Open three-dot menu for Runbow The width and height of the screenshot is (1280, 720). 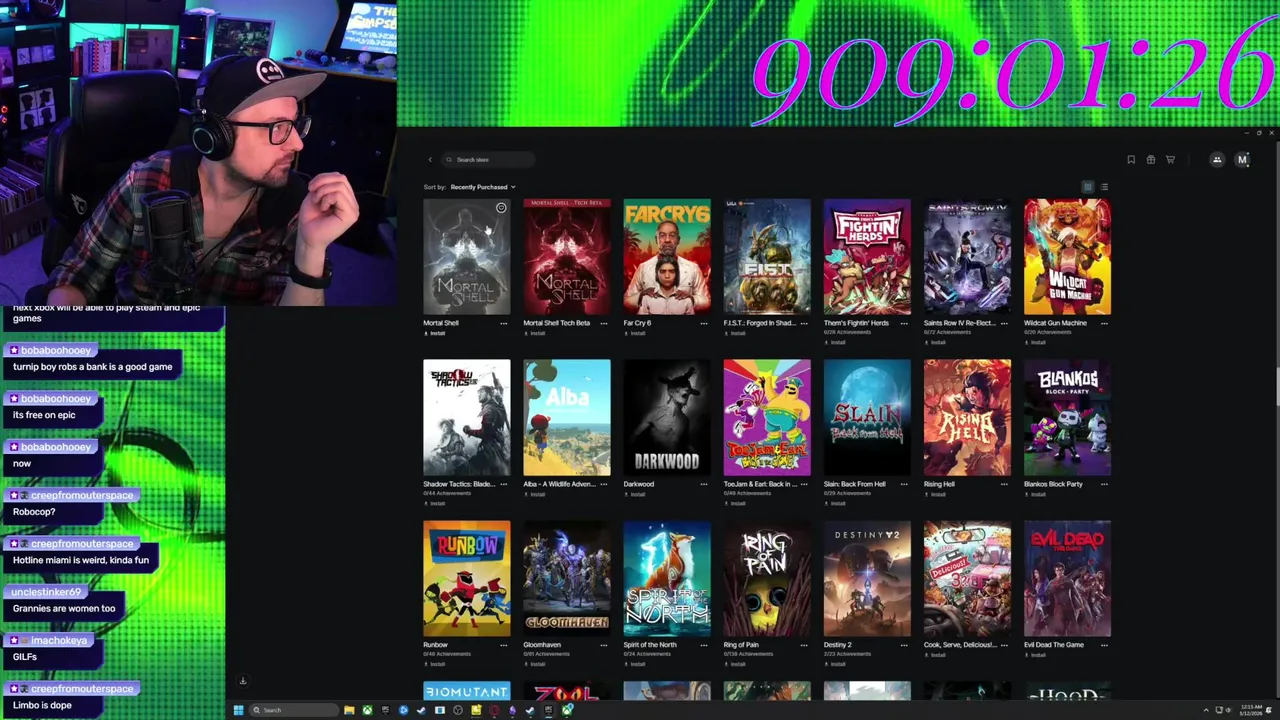[504, 645]
